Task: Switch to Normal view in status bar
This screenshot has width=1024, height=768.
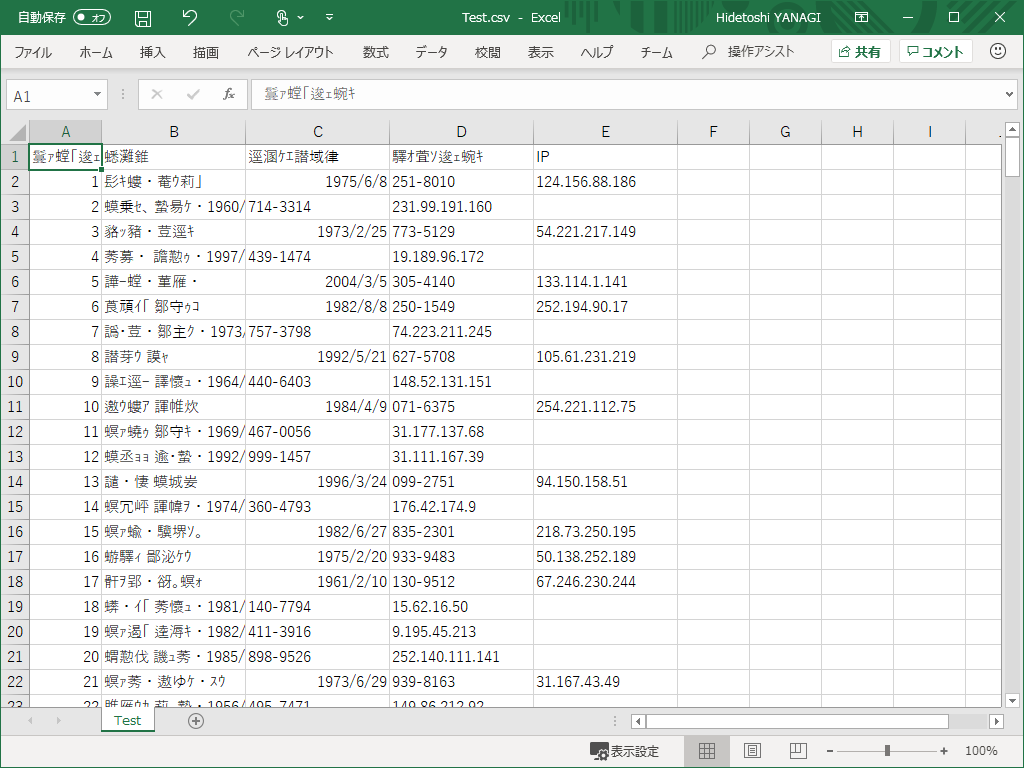Action: coord(707,750)
